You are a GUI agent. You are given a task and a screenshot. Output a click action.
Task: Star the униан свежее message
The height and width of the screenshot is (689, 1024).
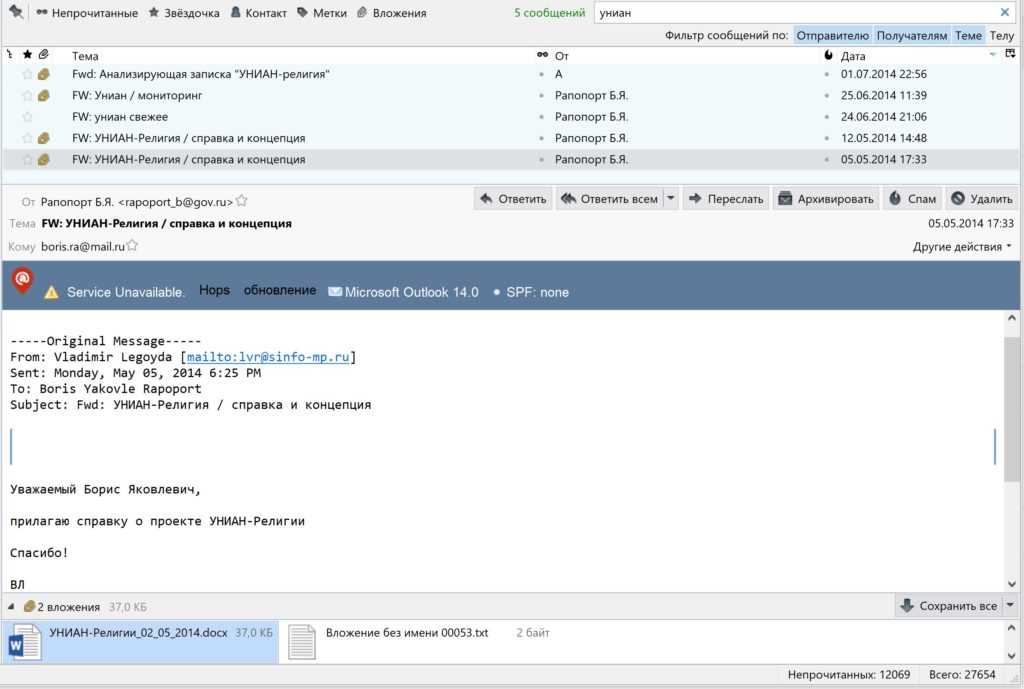[x=27, y=117]
